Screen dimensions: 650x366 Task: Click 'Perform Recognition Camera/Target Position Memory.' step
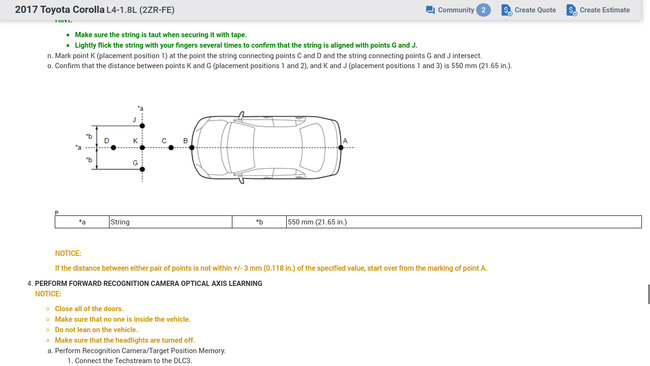pos(140,351)
